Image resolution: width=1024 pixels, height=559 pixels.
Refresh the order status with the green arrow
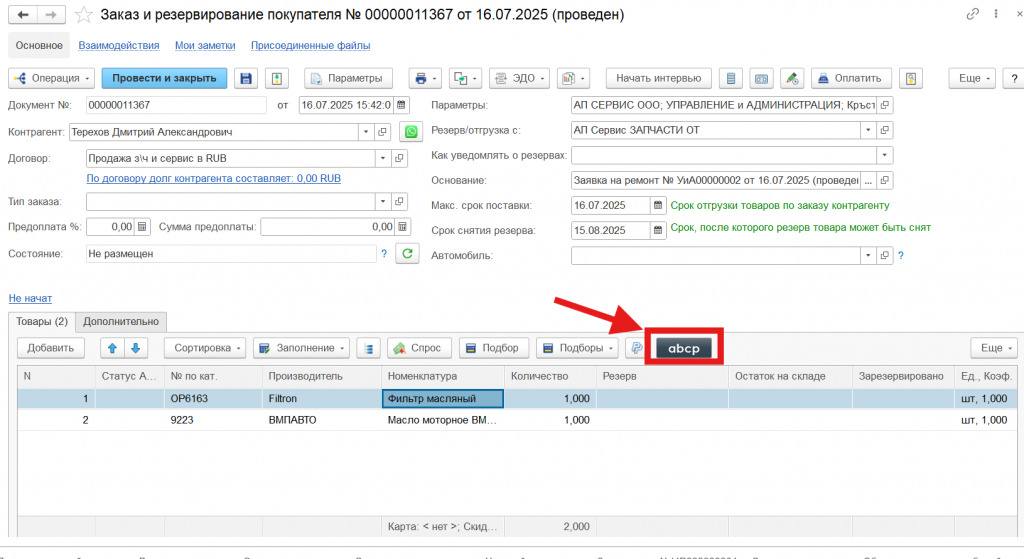(408, 254)
